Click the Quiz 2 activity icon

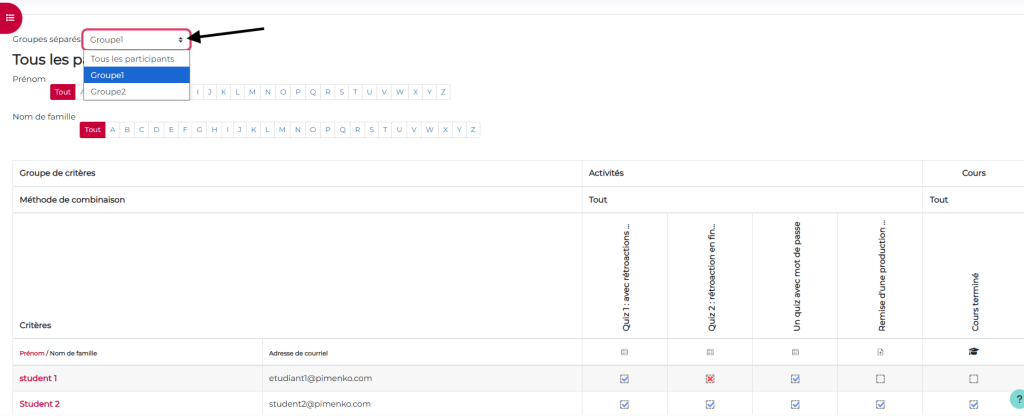710,352
